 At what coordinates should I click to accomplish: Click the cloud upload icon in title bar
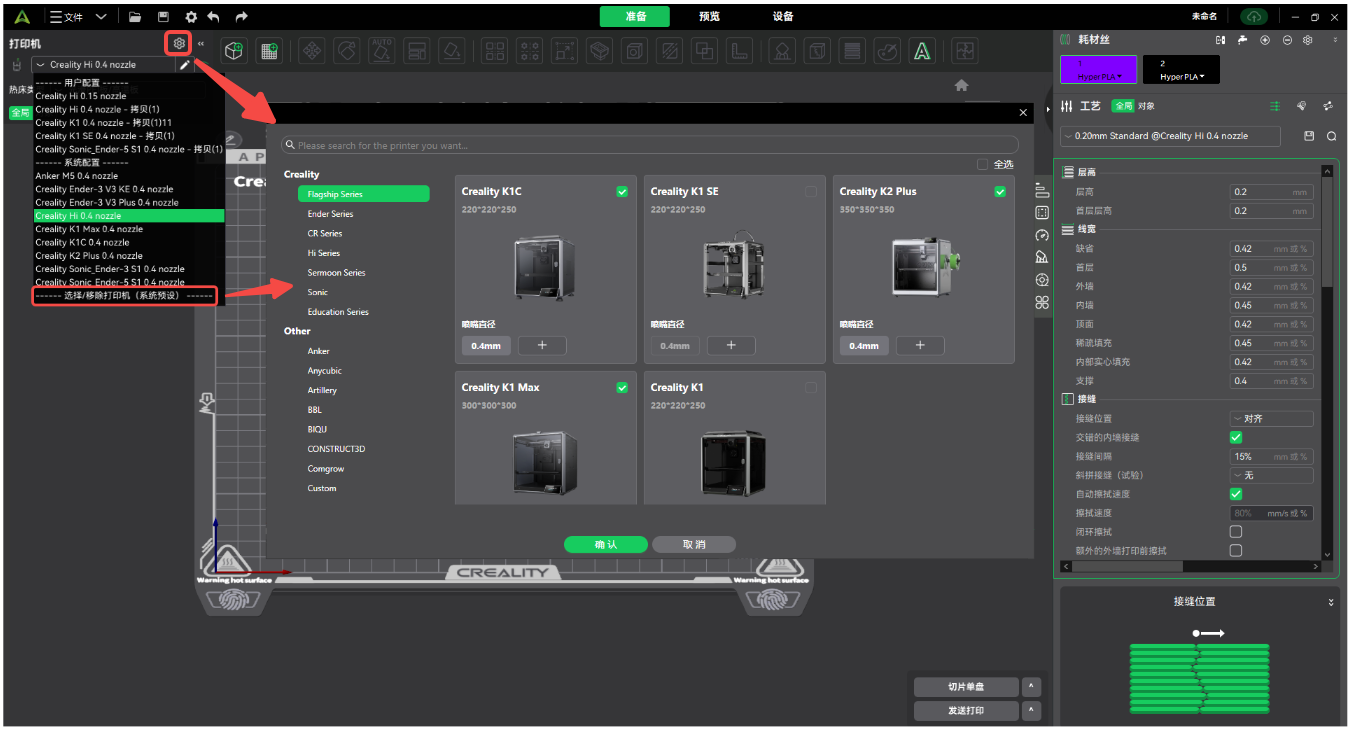pos(1253,17)
